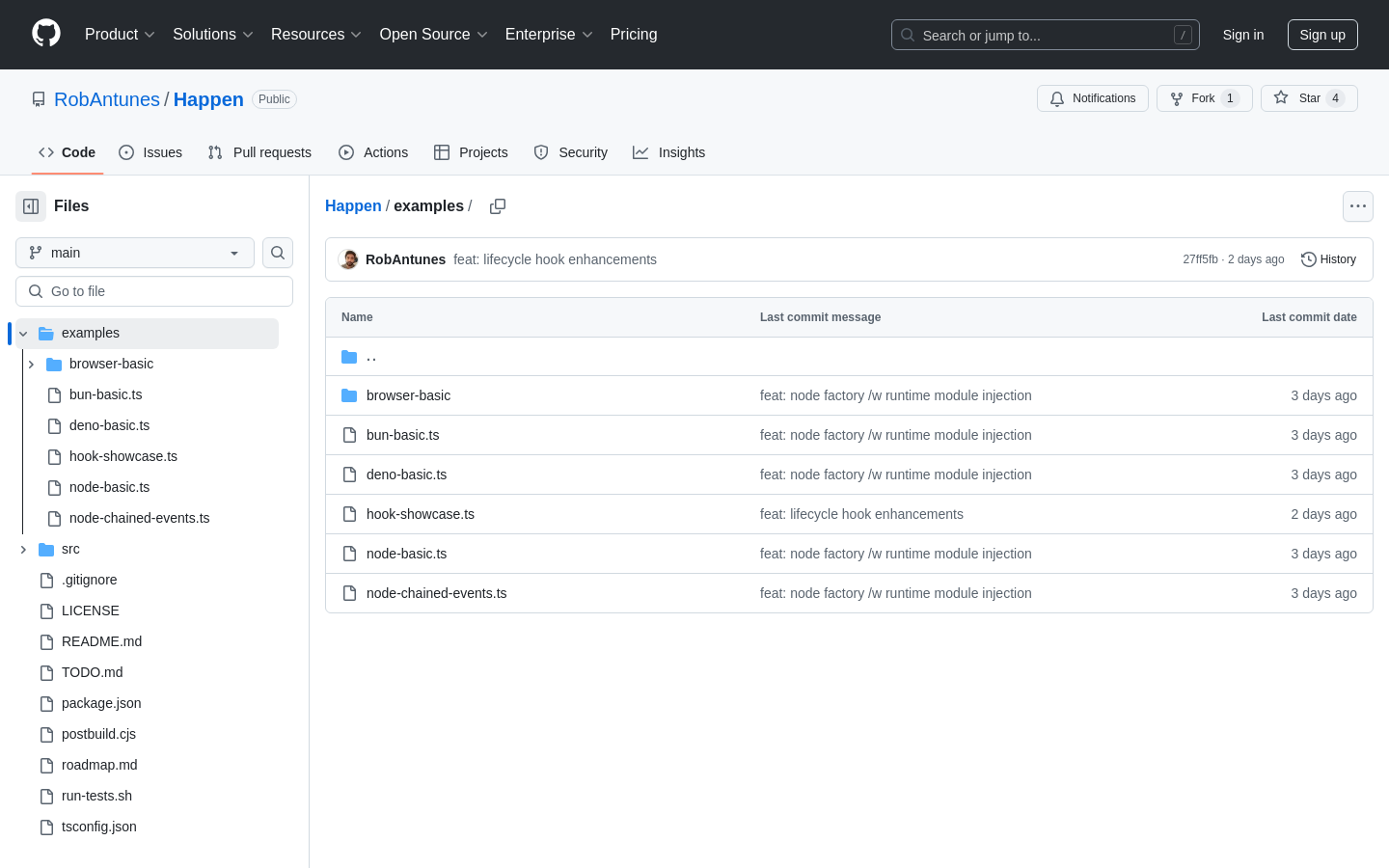The height and width of the screenshot is (868, 1389).
Task: Open the Pricing page
Action: 634,34
